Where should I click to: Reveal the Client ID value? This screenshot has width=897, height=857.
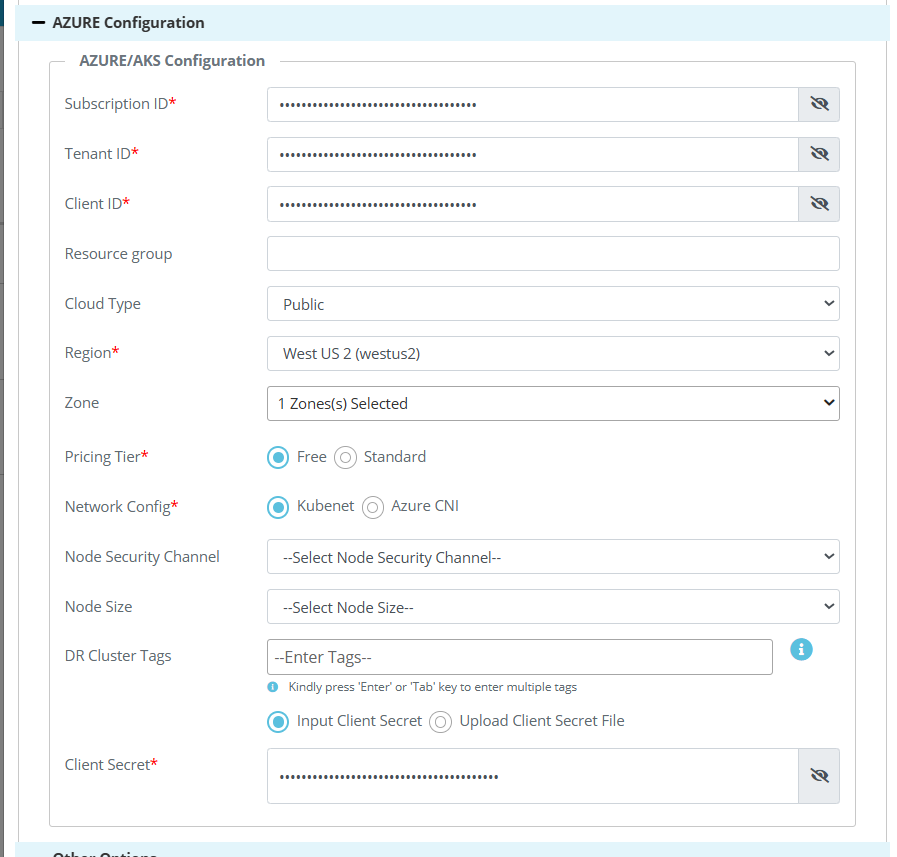tap(819, 204)
